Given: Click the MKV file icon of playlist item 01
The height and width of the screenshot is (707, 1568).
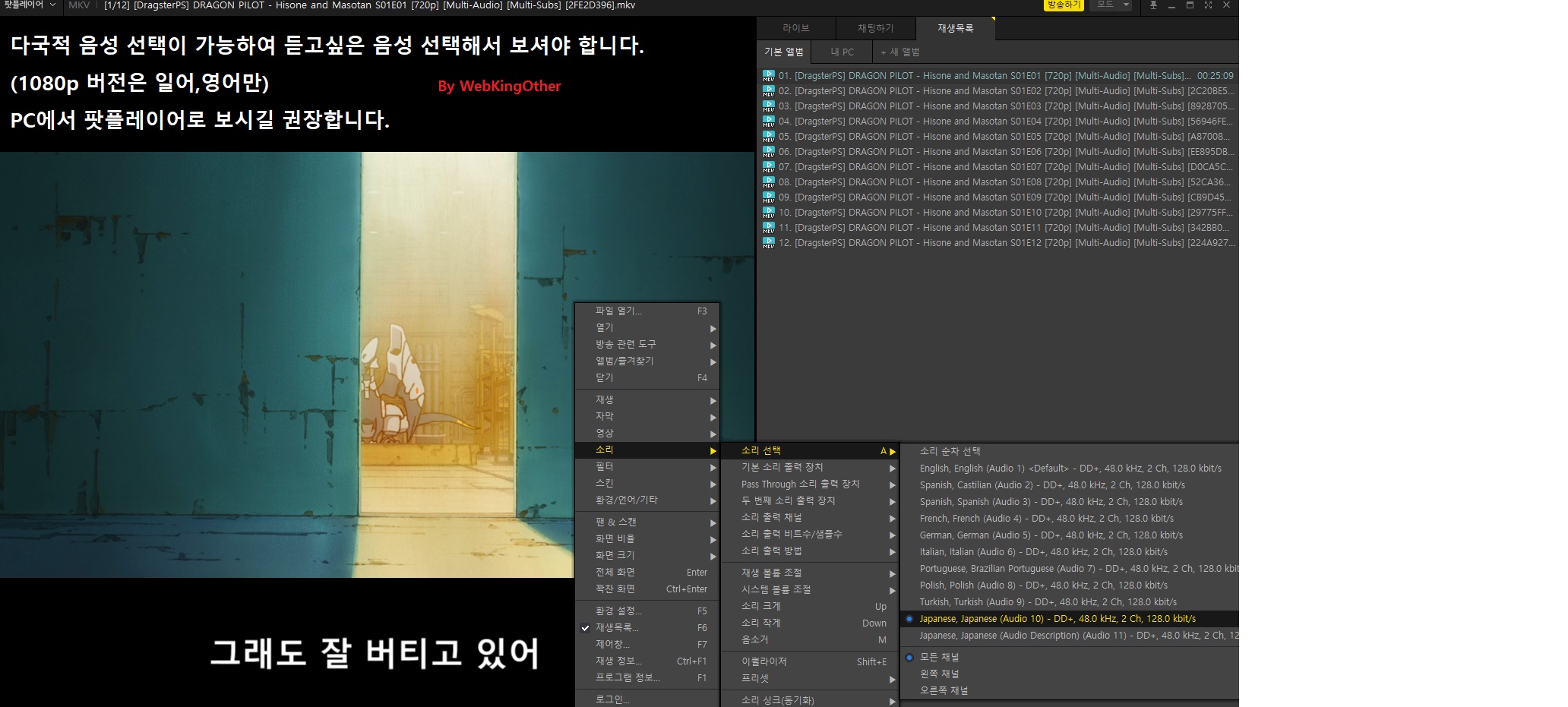Looking at the screenshot, I should [768, 76].
